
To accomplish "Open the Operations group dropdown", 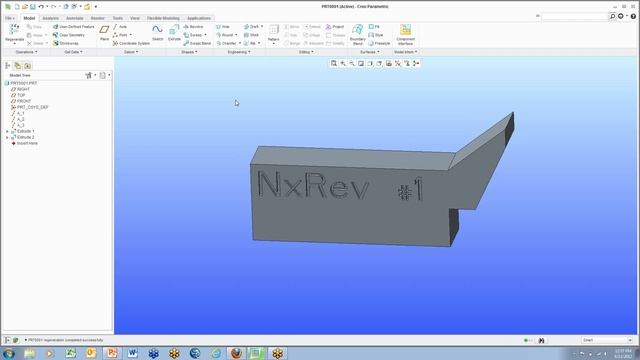I will (27, 52).
